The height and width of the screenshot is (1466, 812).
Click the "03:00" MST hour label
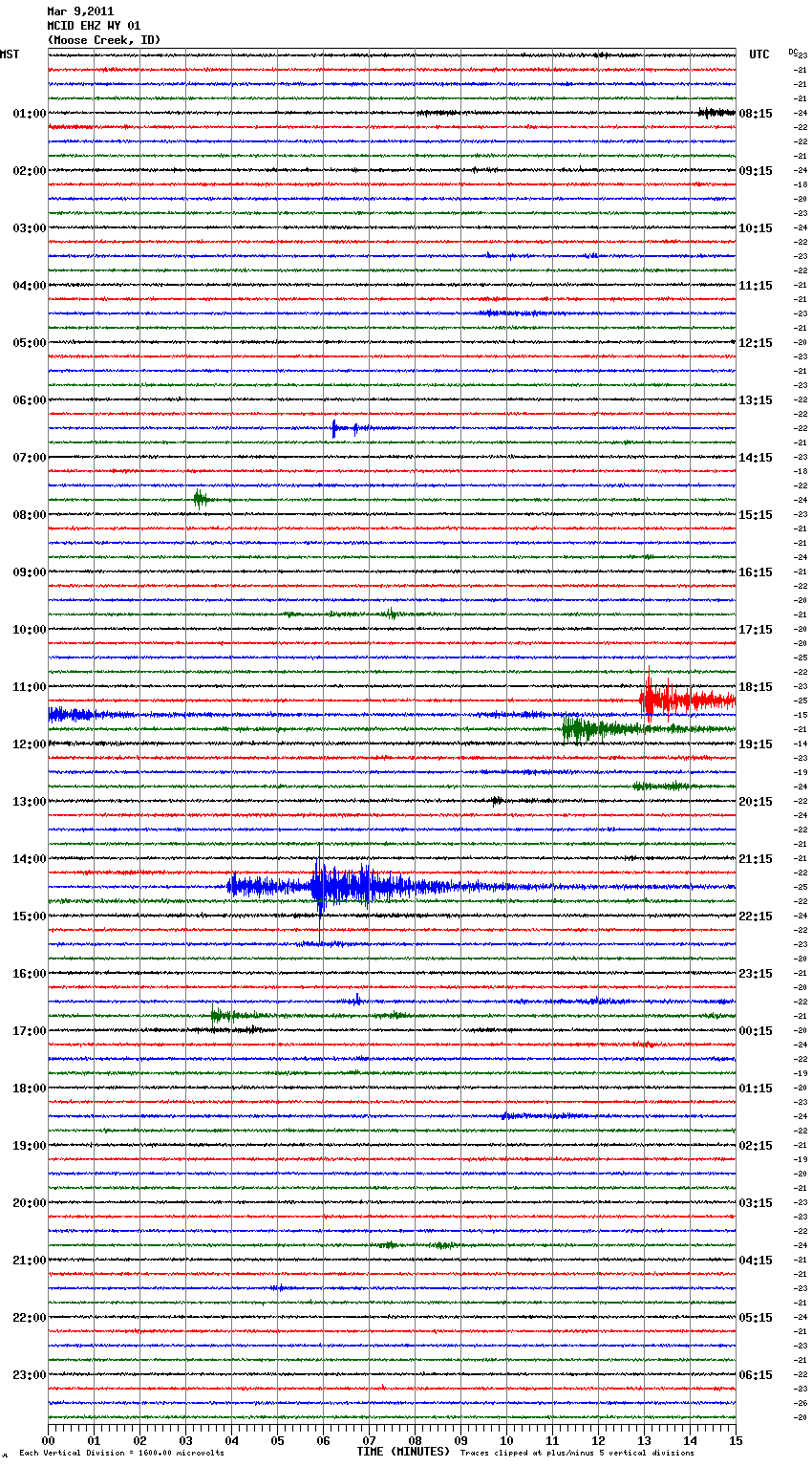pos(30,228)
